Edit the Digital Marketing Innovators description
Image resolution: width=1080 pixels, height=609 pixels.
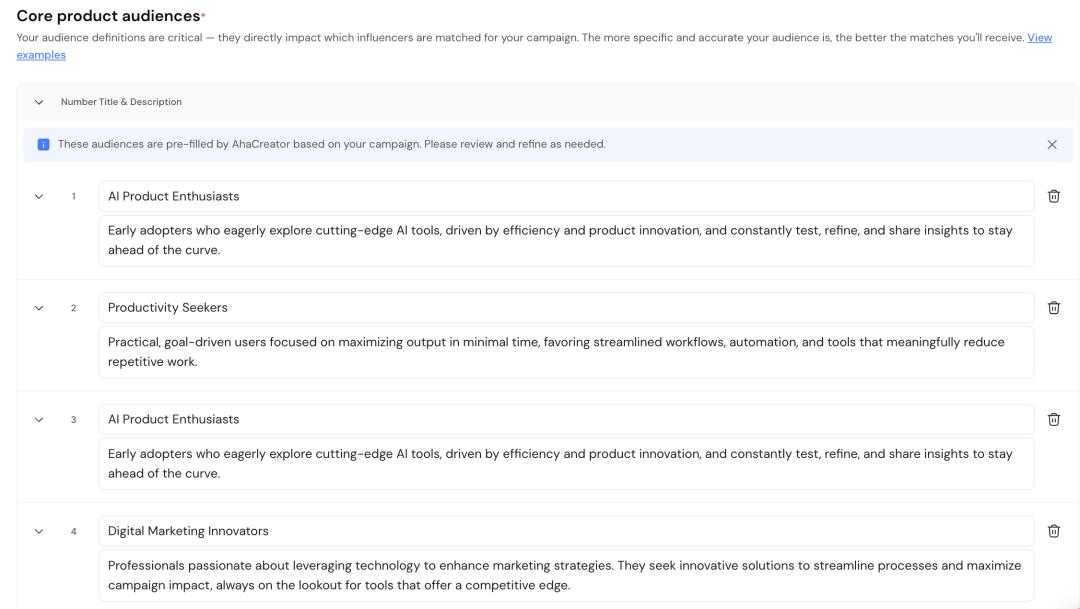coord(565,575)
